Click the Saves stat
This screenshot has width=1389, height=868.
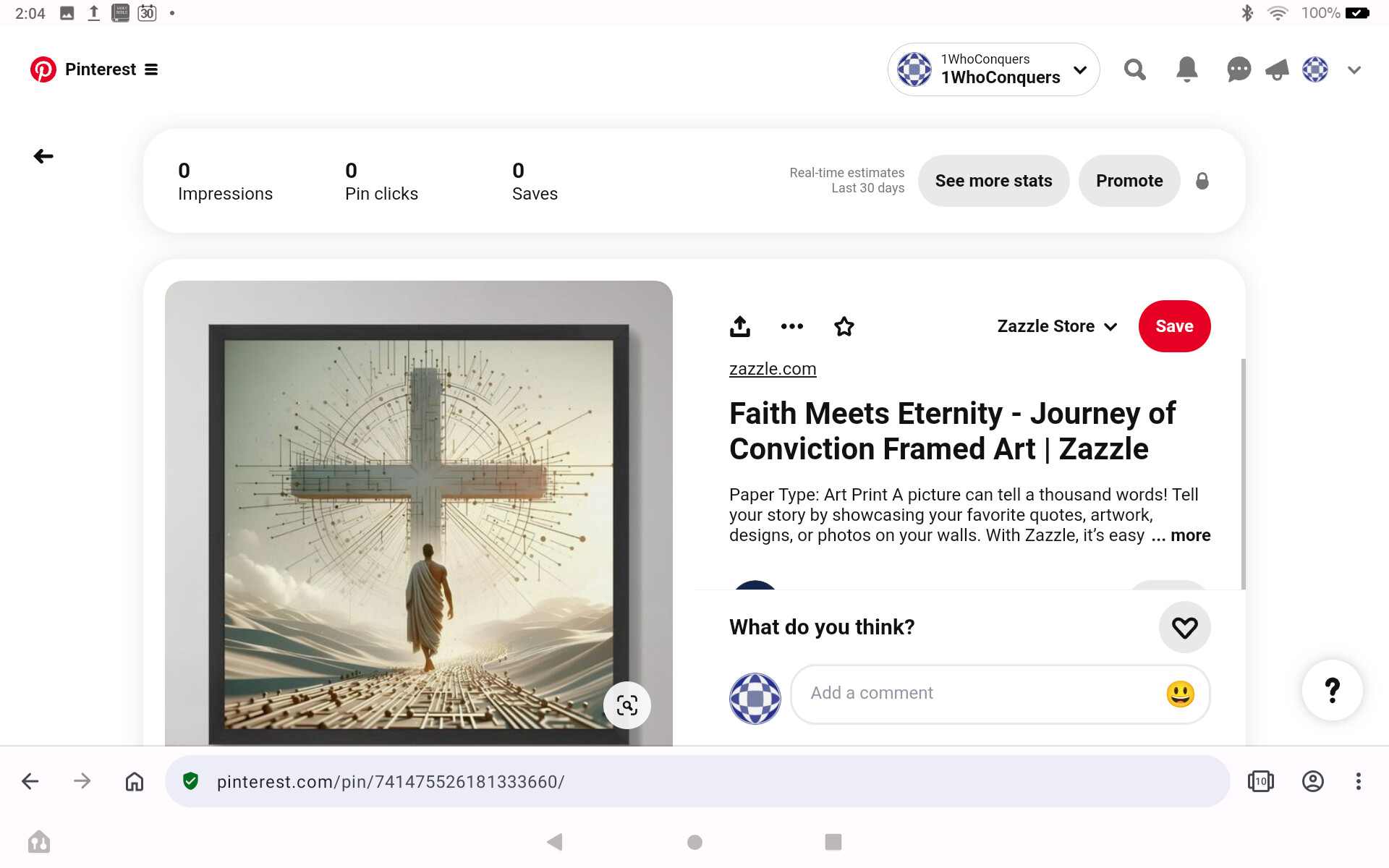pos(535,182)
